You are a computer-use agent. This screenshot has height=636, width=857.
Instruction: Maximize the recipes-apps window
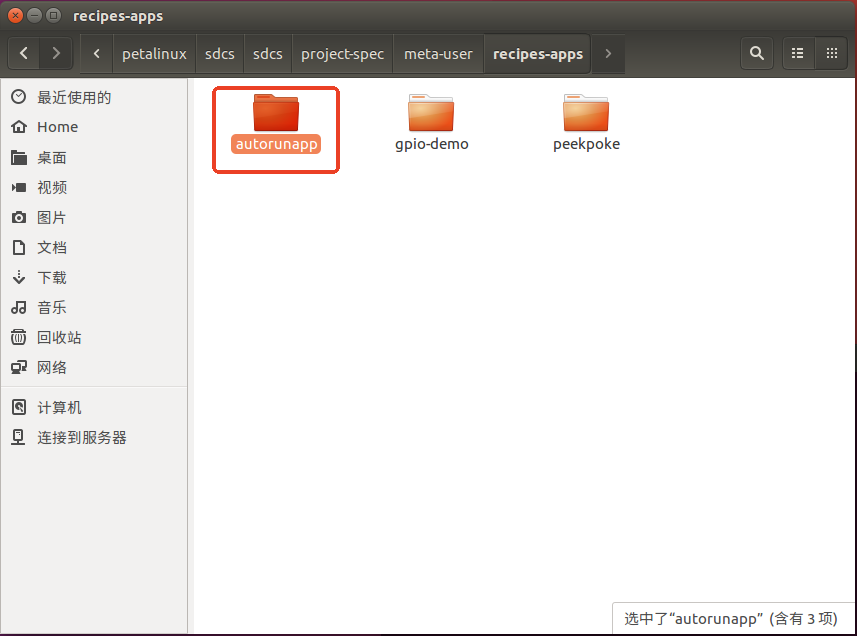[54, 16]
